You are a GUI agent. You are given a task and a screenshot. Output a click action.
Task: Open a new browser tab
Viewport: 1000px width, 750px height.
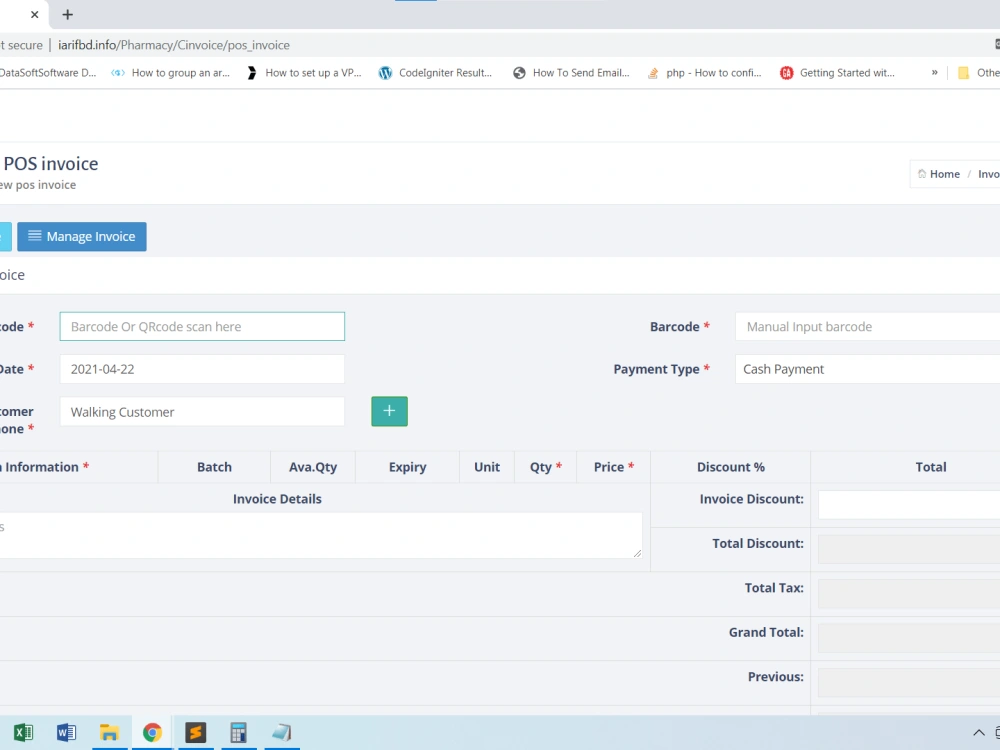point(67,14)
